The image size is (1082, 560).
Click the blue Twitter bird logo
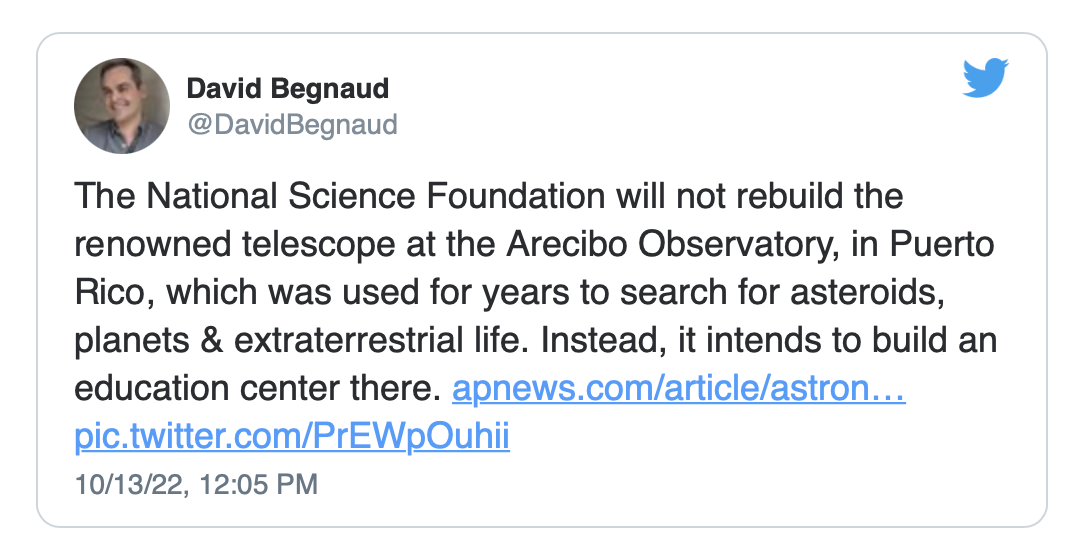[x=986, y=79]
